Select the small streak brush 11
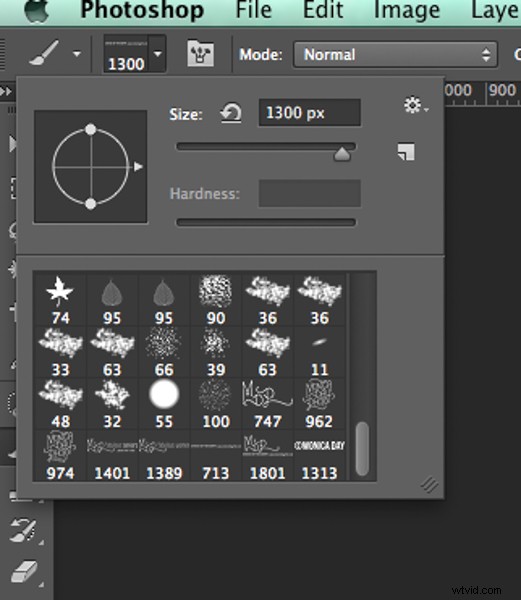 tap(319, 352)
